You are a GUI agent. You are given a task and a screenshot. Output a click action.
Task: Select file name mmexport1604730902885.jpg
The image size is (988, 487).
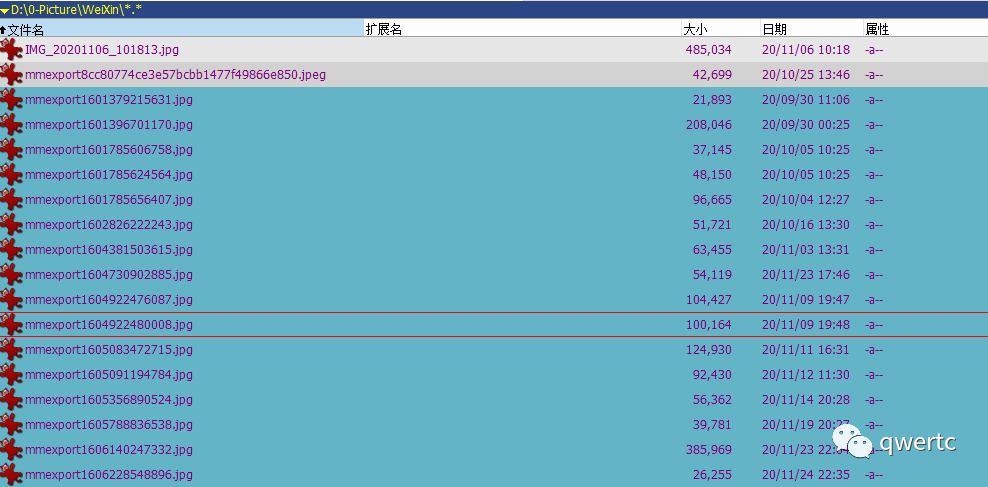coord(109,275)
